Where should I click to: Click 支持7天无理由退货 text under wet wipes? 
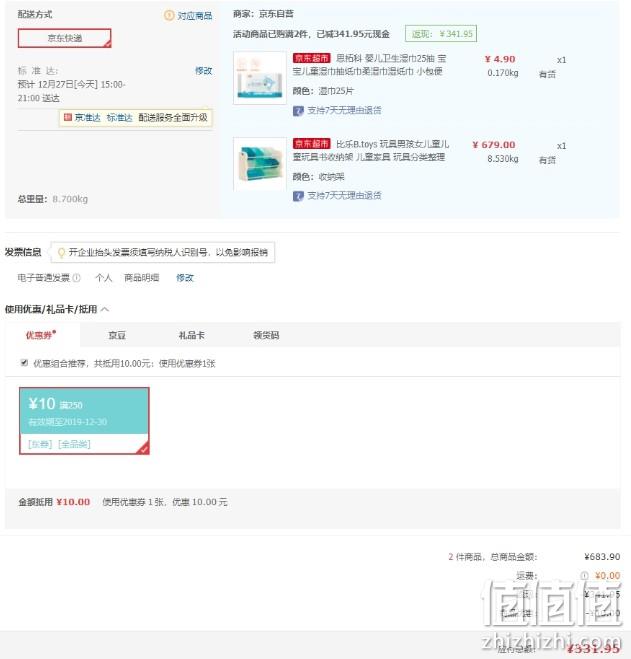point(344,111)
